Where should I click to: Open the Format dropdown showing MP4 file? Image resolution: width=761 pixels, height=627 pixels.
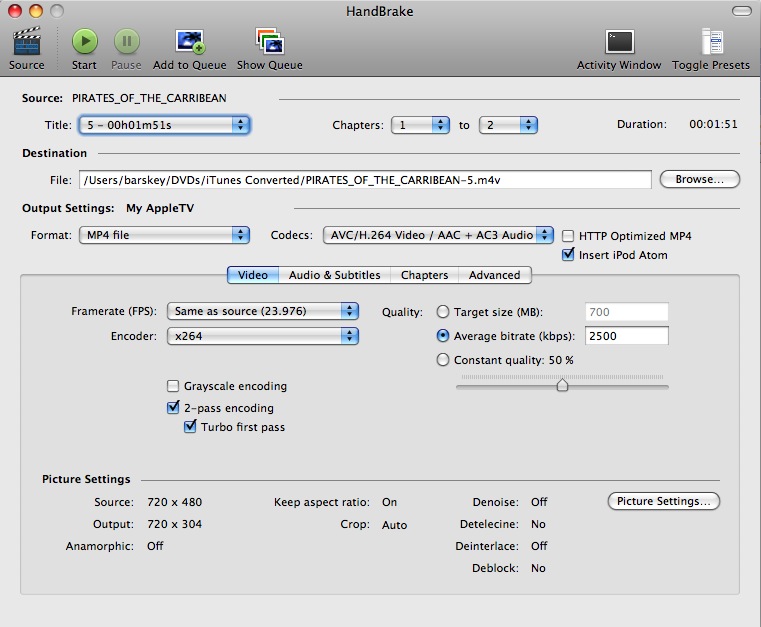165,235
